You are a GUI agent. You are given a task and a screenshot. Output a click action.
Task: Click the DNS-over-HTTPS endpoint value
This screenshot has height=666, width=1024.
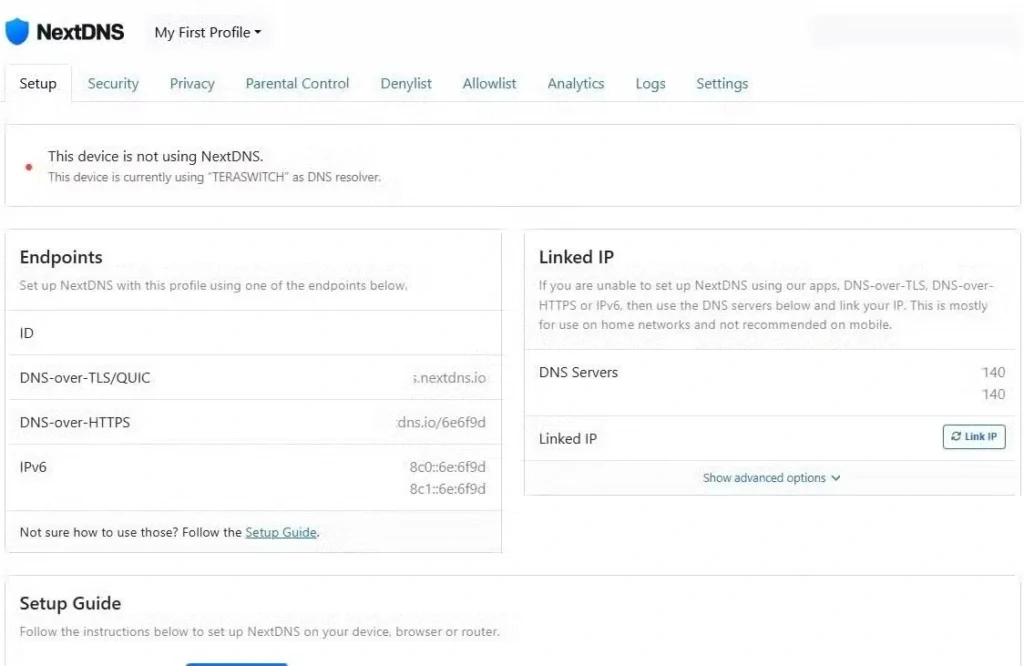click(x=441, y=422)
